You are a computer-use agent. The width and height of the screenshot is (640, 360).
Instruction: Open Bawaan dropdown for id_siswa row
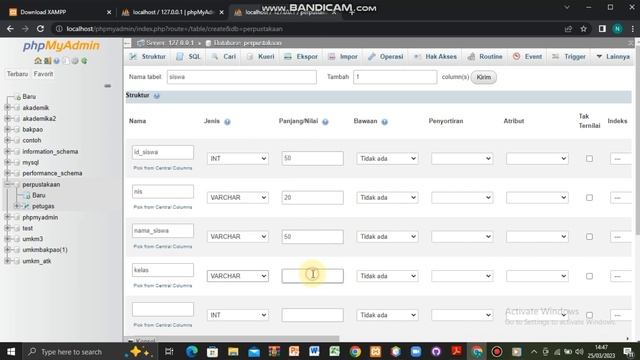387,158
